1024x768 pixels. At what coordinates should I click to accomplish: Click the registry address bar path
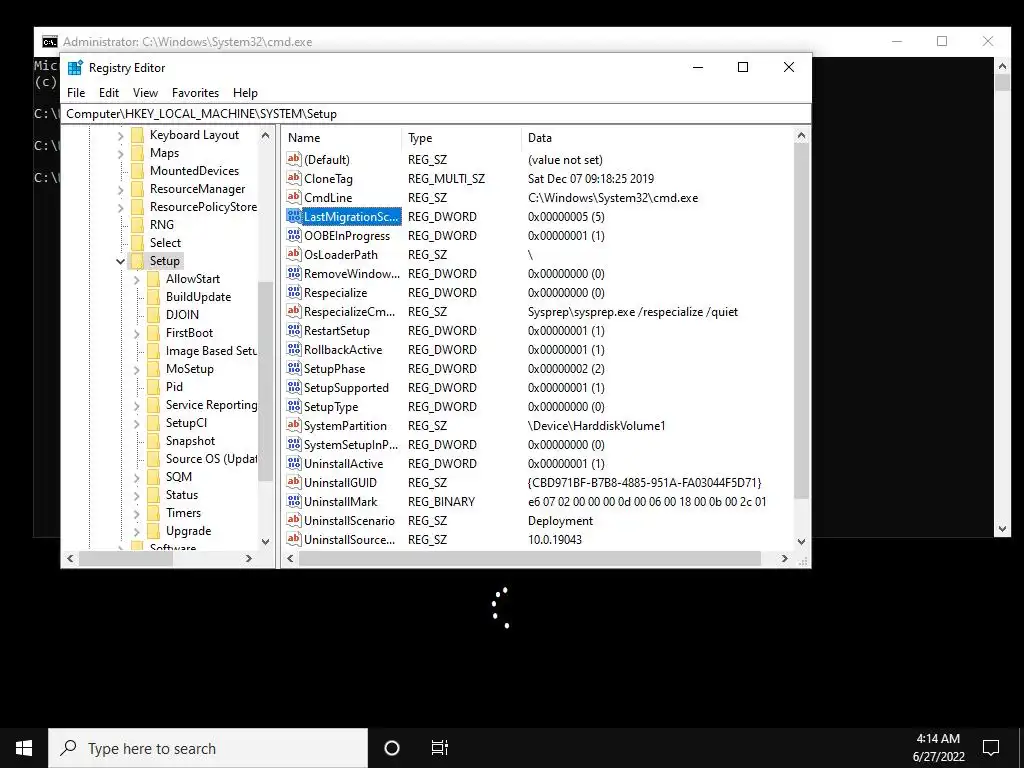(436, 114)
